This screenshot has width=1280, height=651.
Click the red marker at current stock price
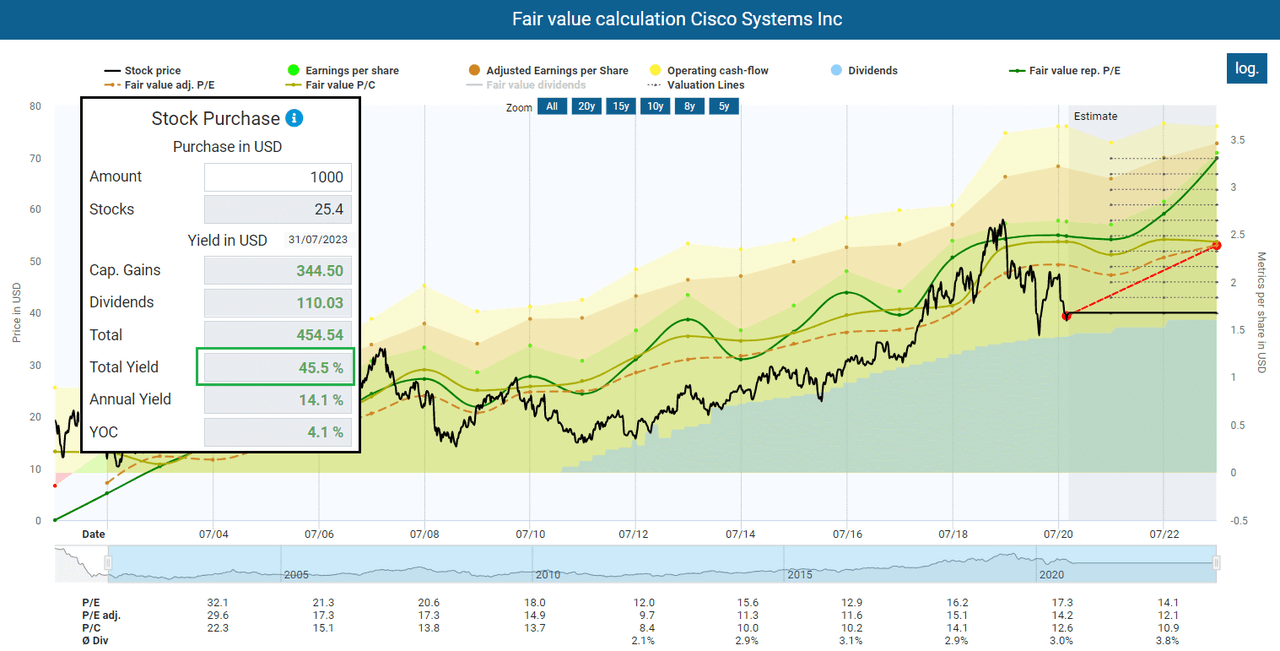pyautogui.click(x=1066, y=316)
